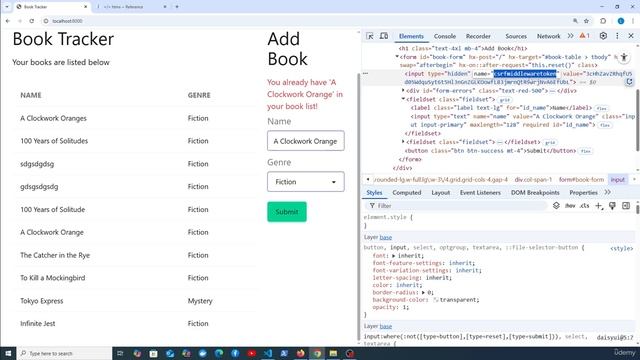Image resolution: width=640 pixels, height=360 pixels.
Task: Open Firefox from the taskbar
Action: (301, 353)
